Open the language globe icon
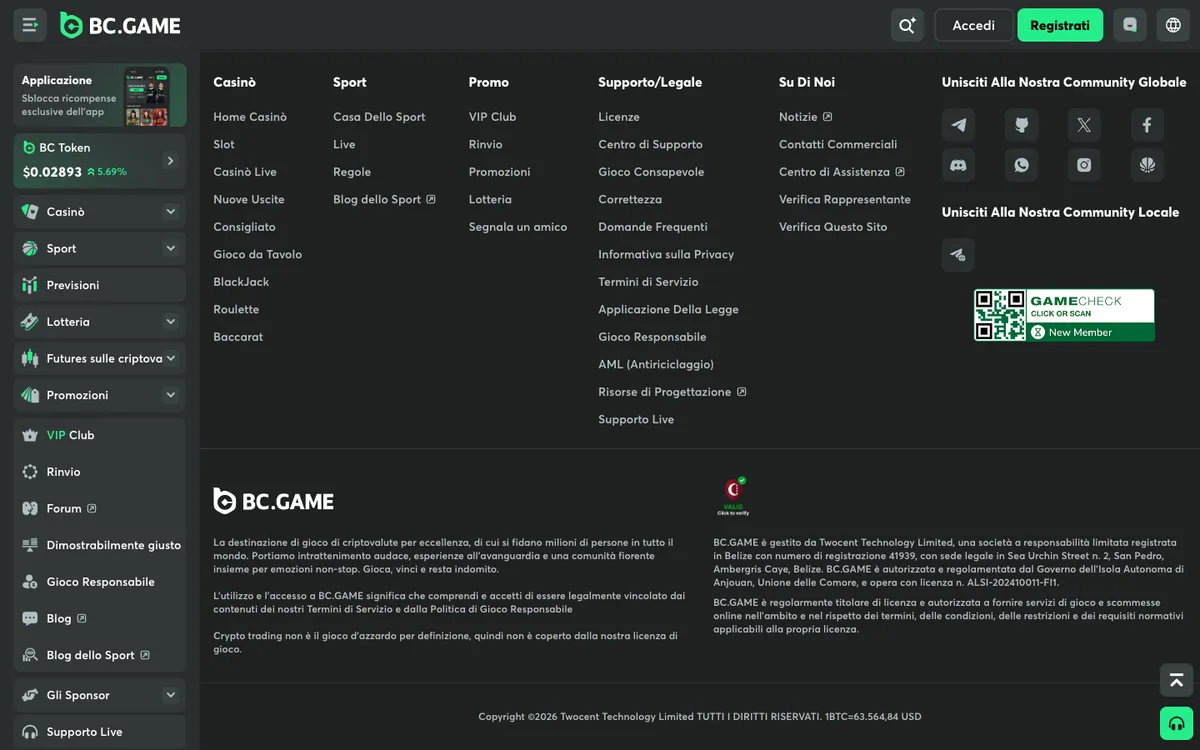This screenshot has width=1200, height=750. coord(1174,25)
